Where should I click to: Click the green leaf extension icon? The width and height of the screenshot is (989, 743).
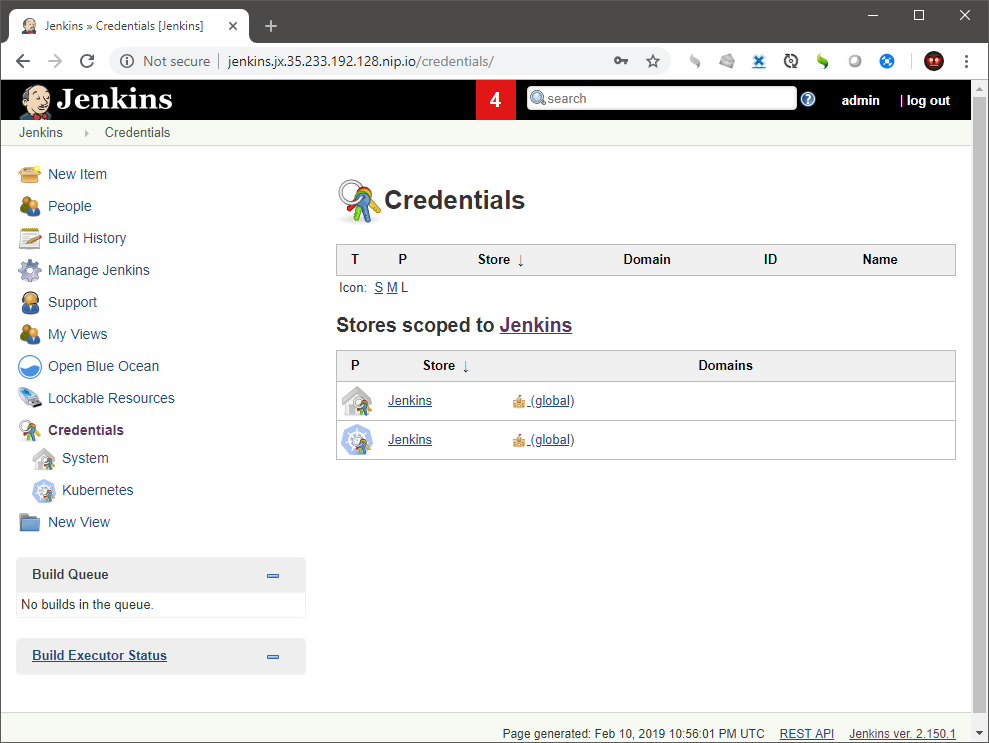coord(822,61)
